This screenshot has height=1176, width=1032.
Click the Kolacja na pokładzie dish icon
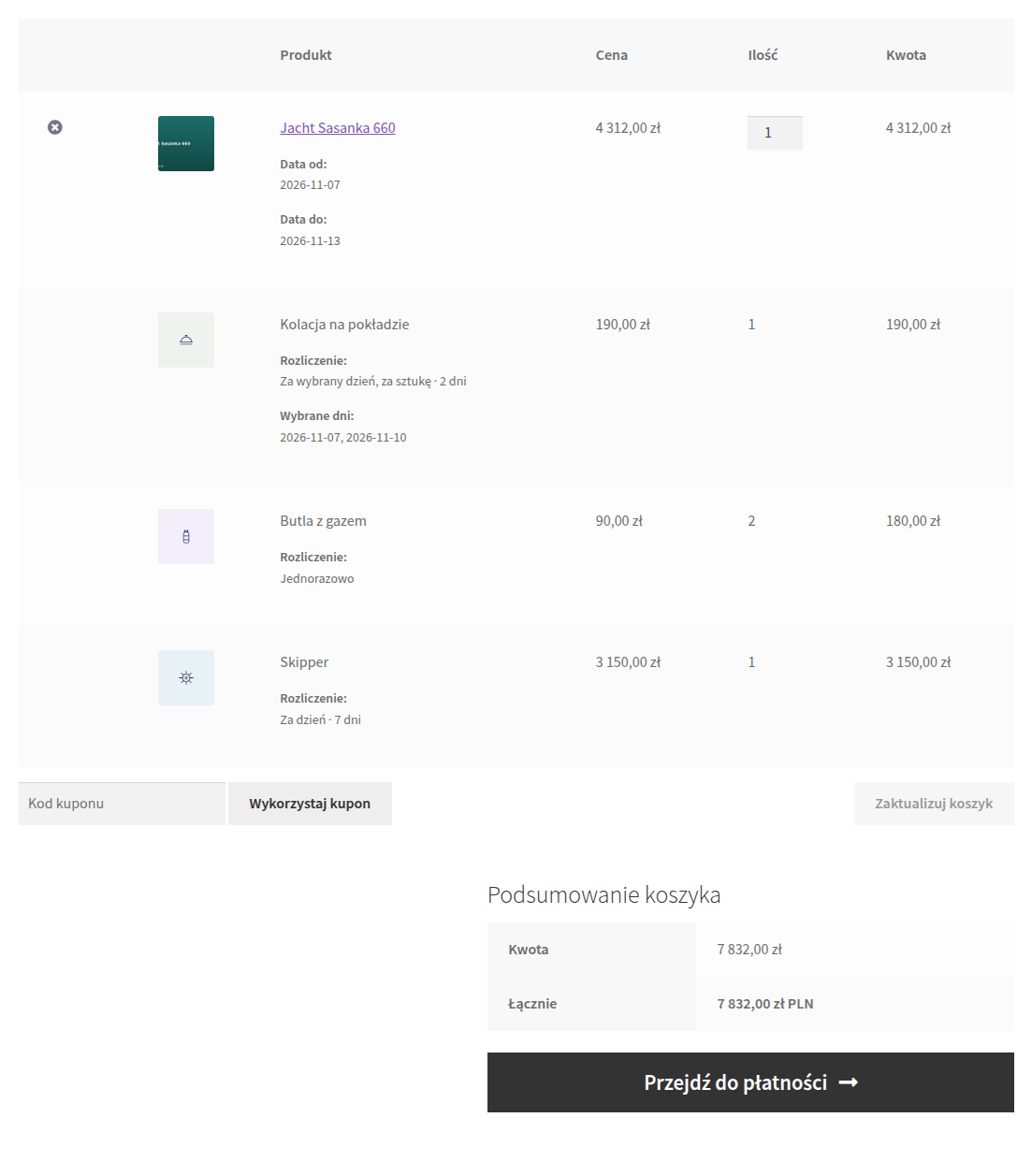[x=186, y=340]
